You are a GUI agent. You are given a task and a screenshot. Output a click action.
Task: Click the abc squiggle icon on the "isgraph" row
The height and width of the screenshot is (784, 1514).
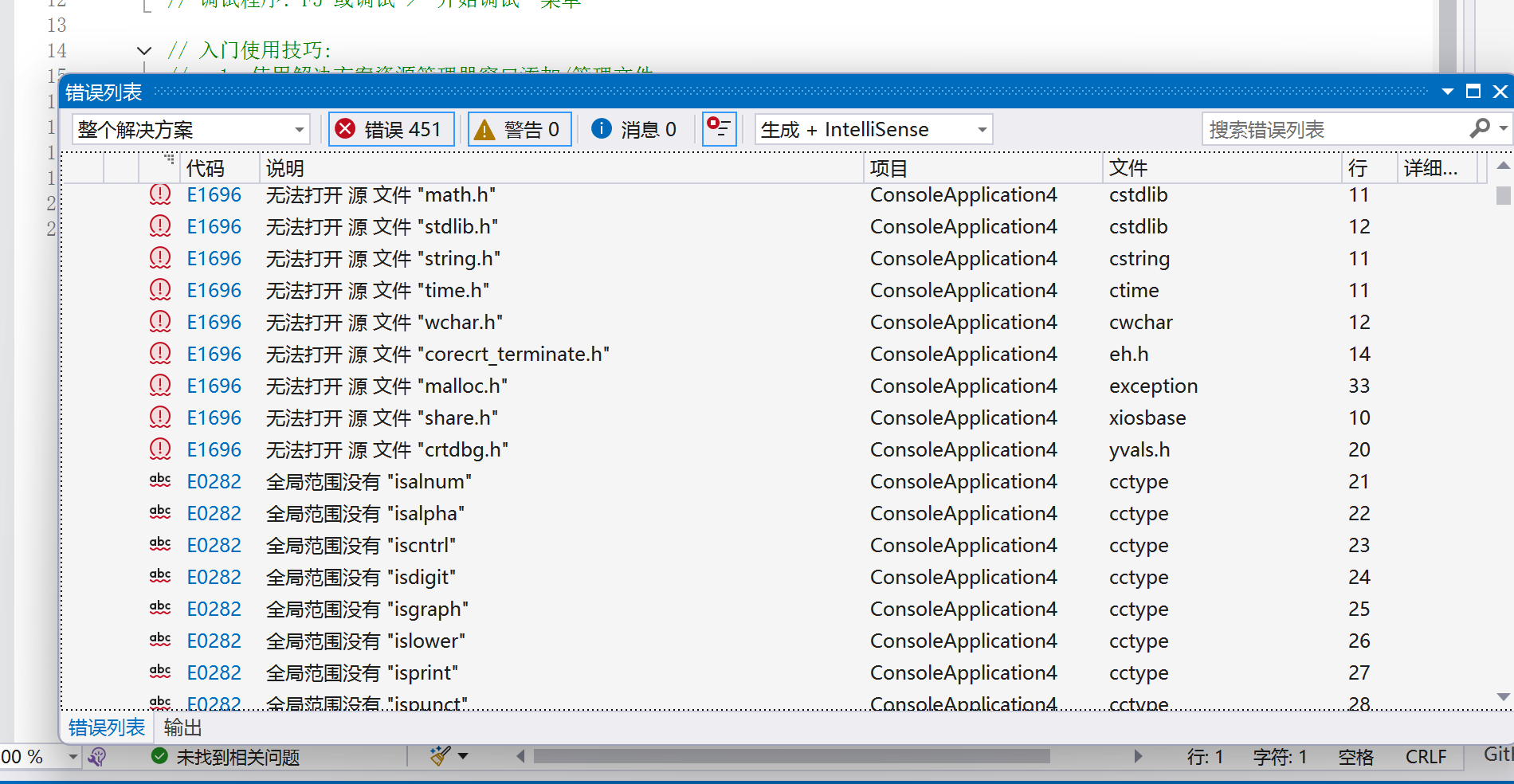click(160, 608)
